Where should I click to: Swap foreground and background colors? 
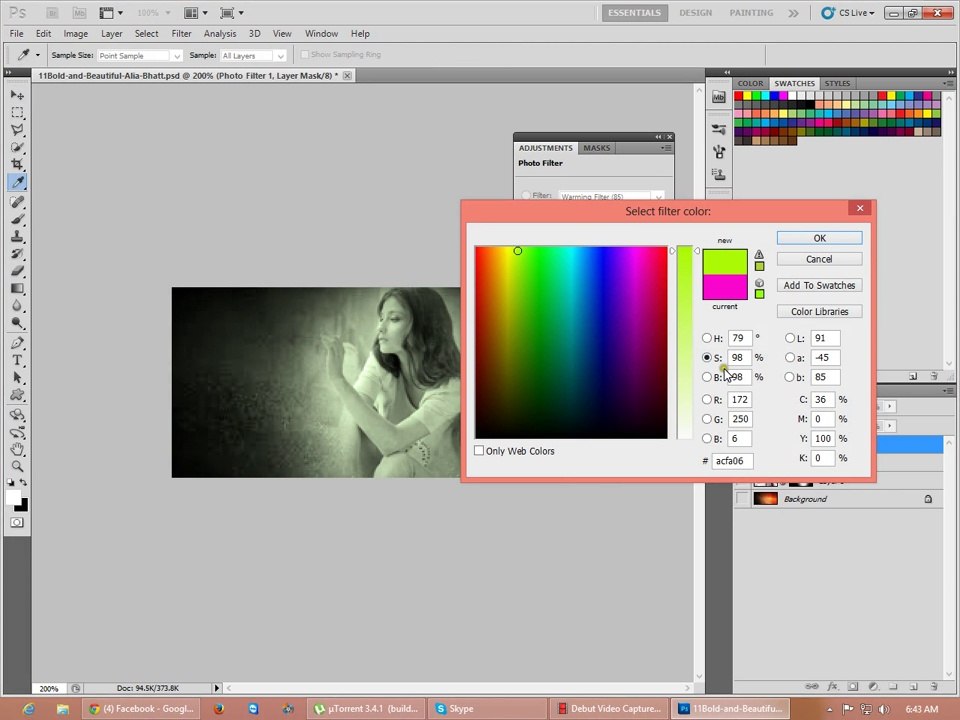[x=23, y=482]
